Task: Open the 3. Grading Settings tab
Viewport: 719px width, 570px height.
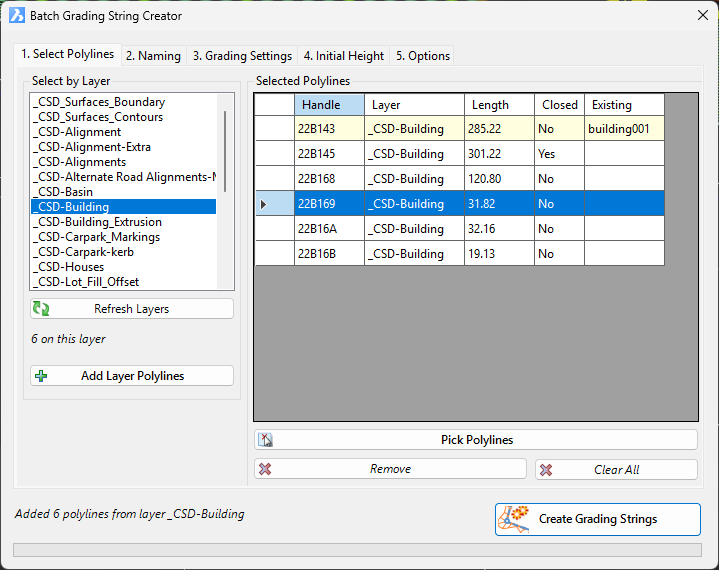Action: tap(242, 56)
